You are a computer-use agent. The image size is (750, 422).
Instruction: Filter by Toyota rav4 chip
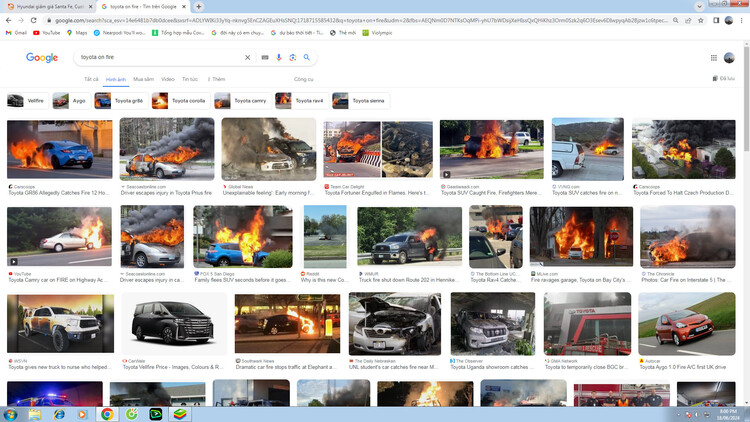302,101
